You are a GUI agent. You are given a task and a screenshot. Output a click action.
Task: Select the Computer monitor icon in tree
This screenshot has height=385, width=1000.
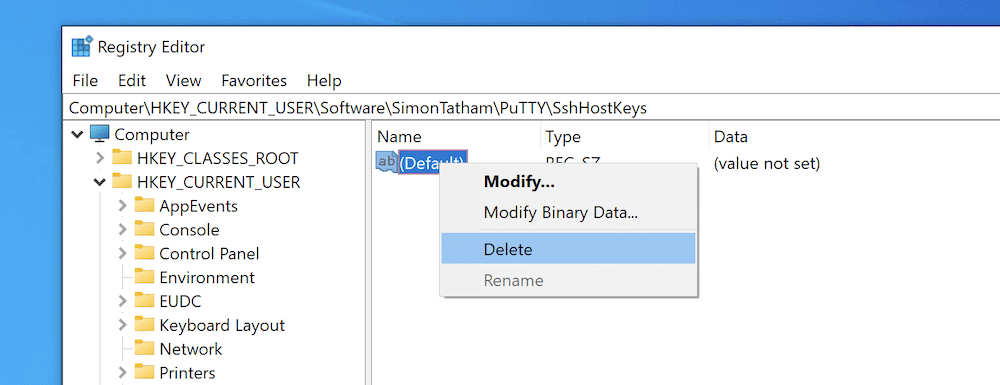coord(99,134)
